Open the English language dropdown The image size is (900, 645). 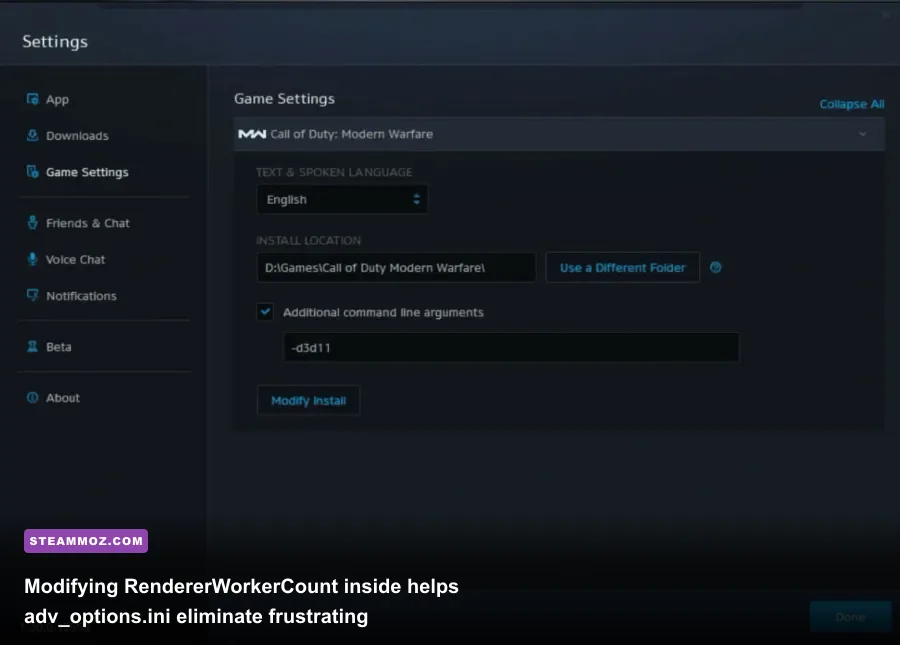(x=342, y=199)
